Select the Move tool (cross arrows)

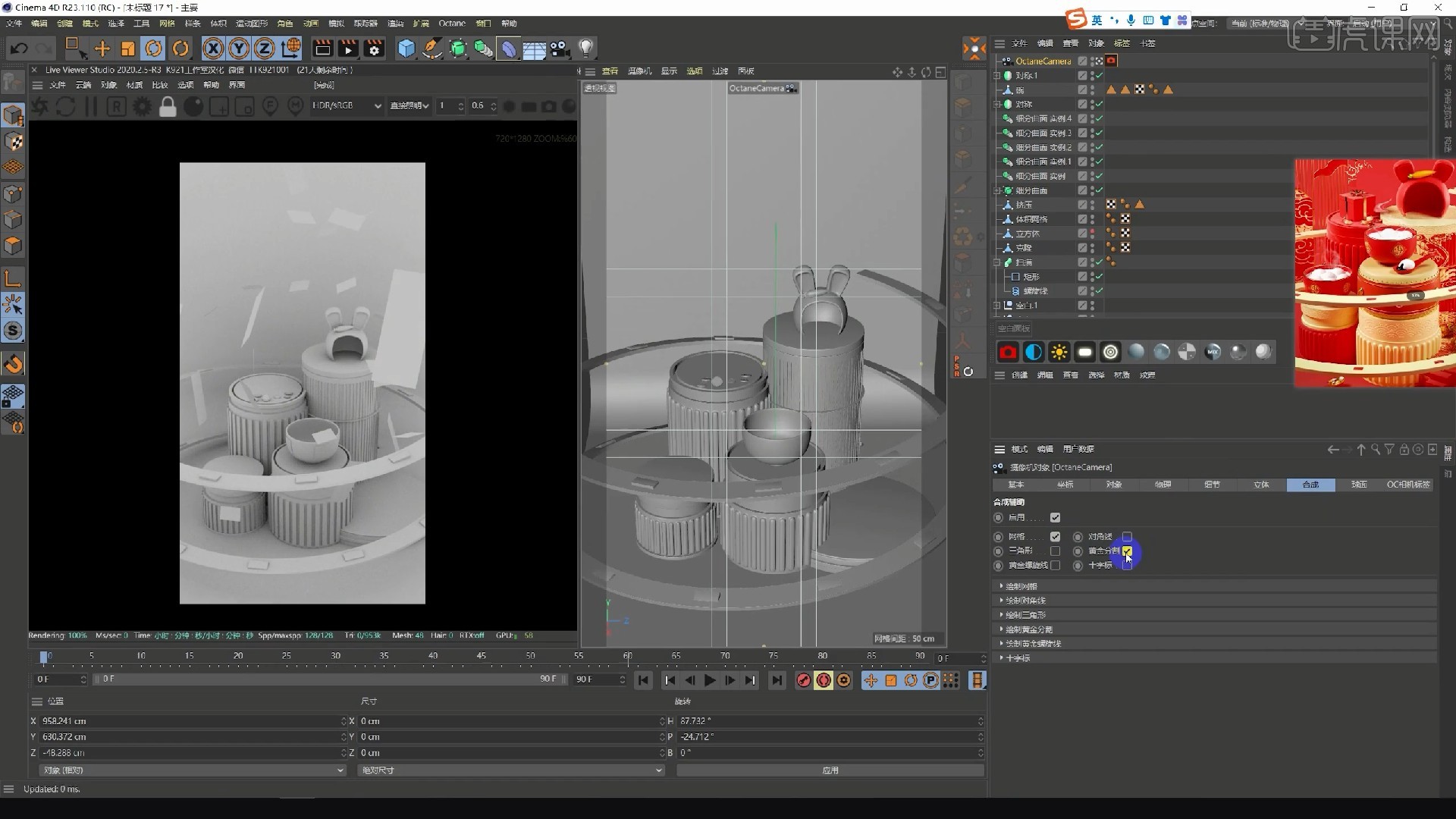pyautogui.click(x=102, y=49)
